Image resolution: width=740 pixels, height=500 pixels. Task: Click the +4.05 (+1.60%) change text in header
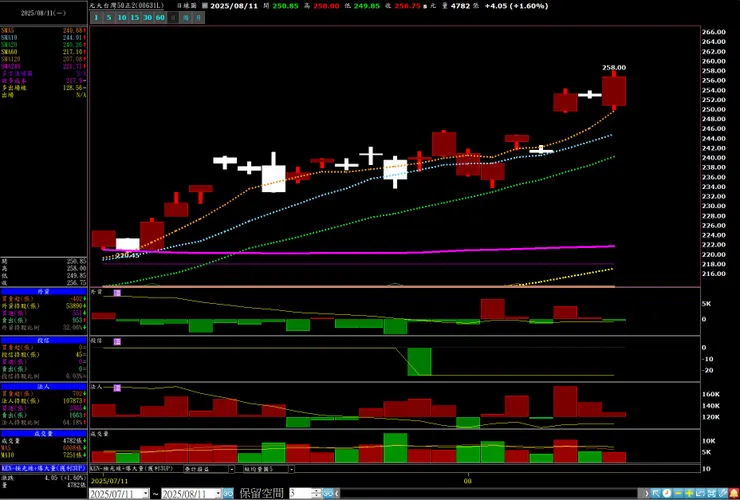516,6
